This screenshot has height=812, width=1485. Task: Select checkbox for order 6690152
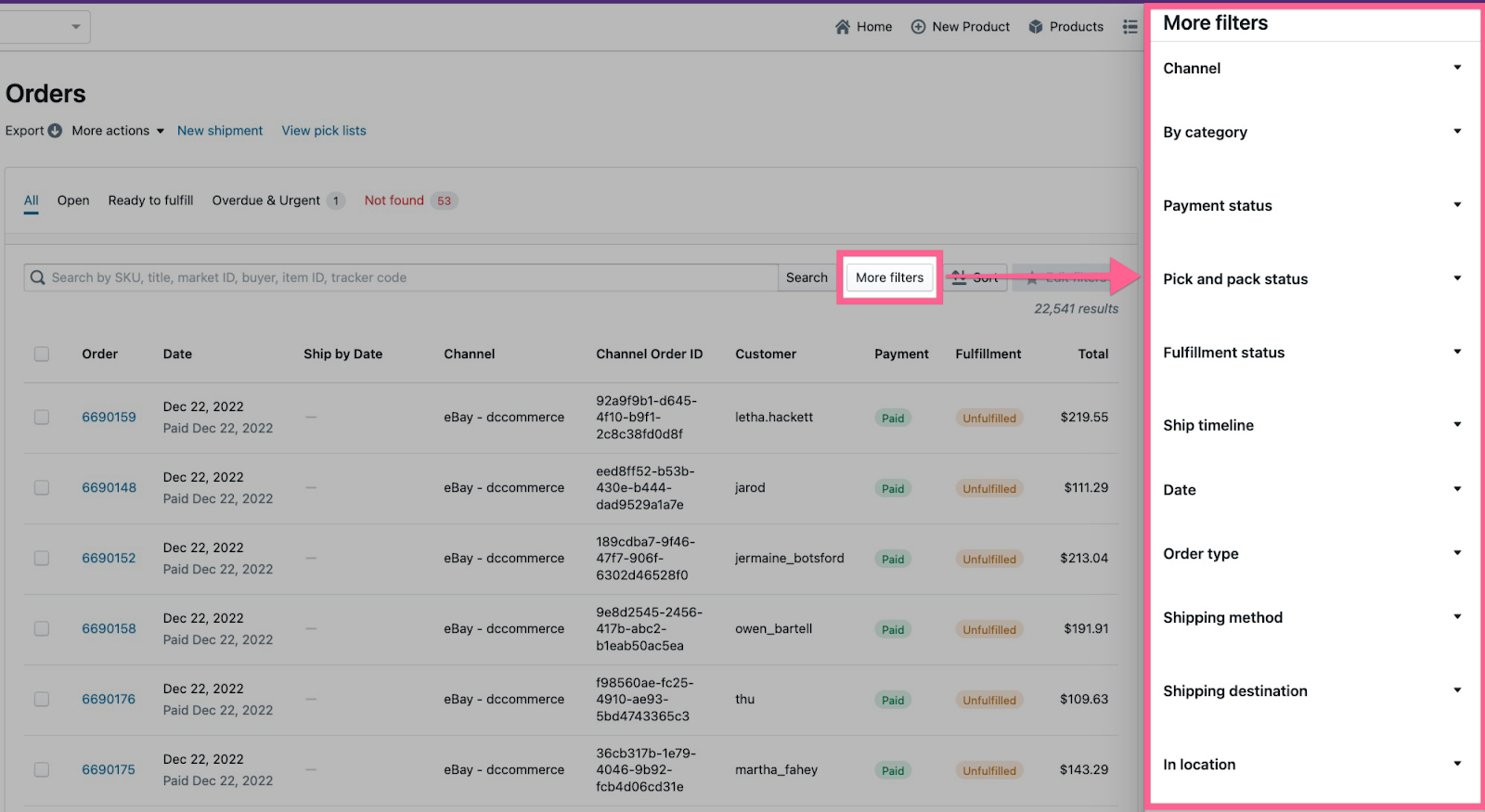click(42, 559)
